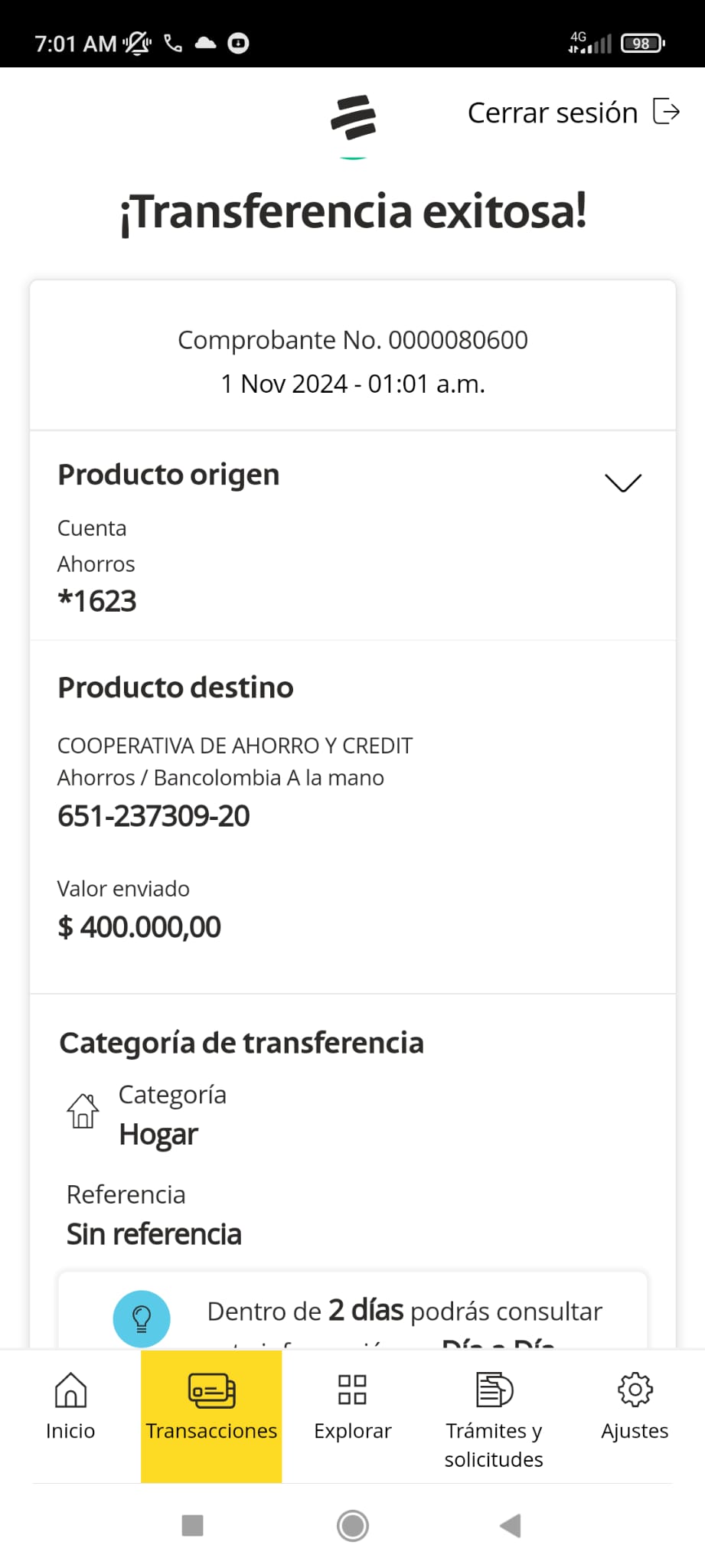Select the Trámites y solicitudes label
Image resolution: width=705 pixels, height=1568 pixels.
click(494, 1445)
